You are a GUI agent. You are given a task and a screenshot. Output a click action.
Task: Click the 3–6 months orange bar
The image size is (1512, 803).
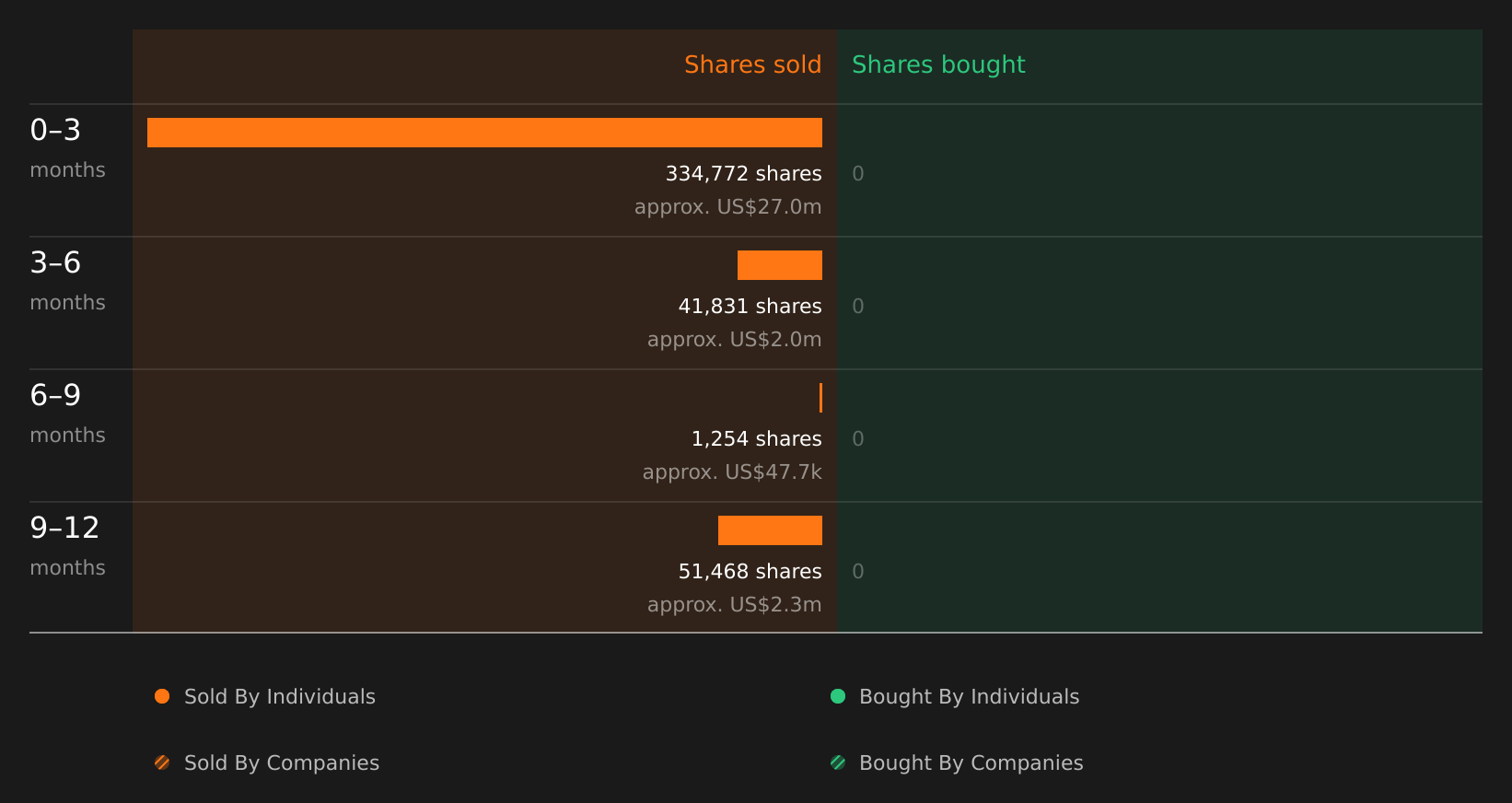pos(780,265)
